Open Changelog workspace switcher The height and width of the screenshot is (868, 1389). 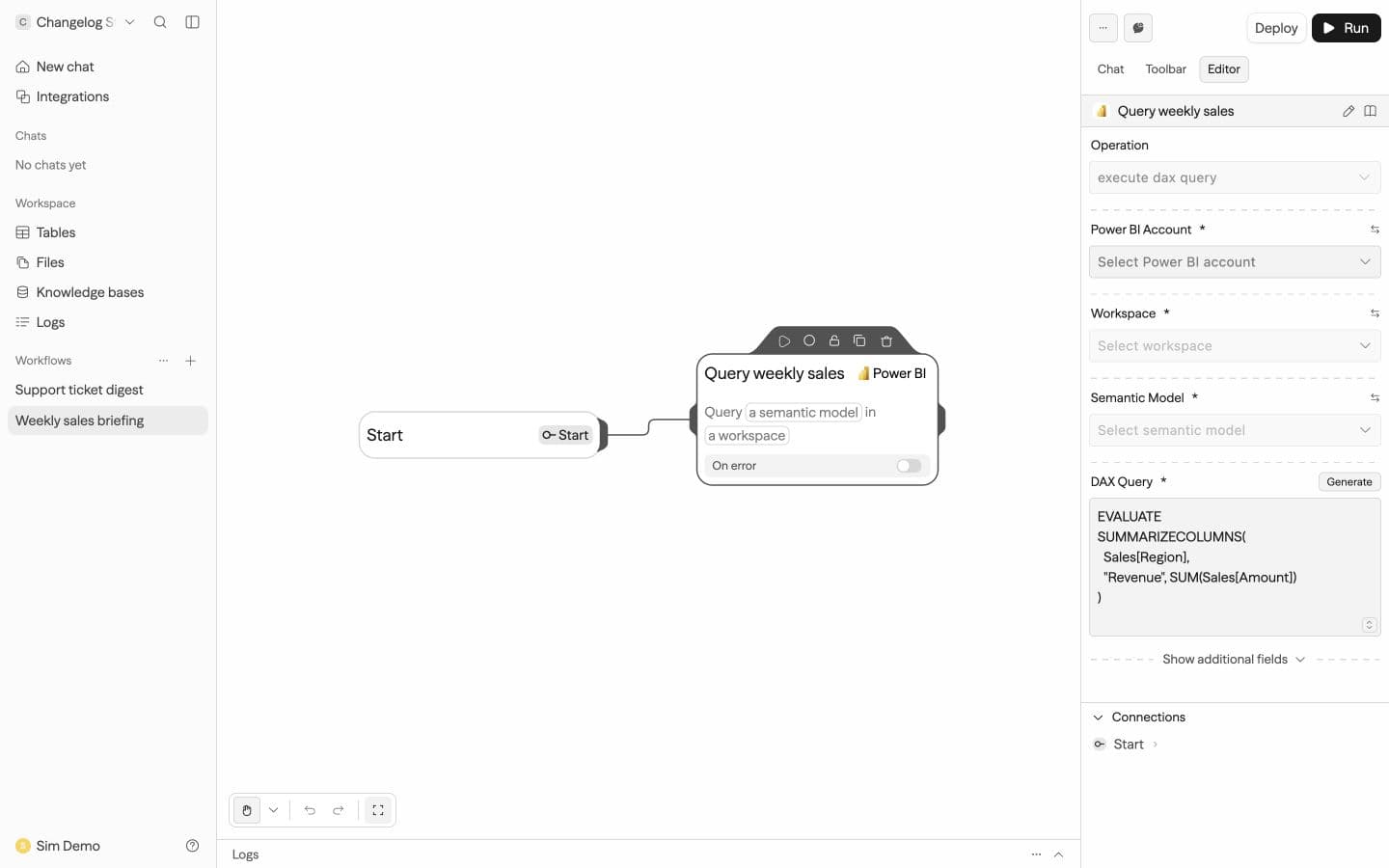pyautogui.click(x=75, y=22)
